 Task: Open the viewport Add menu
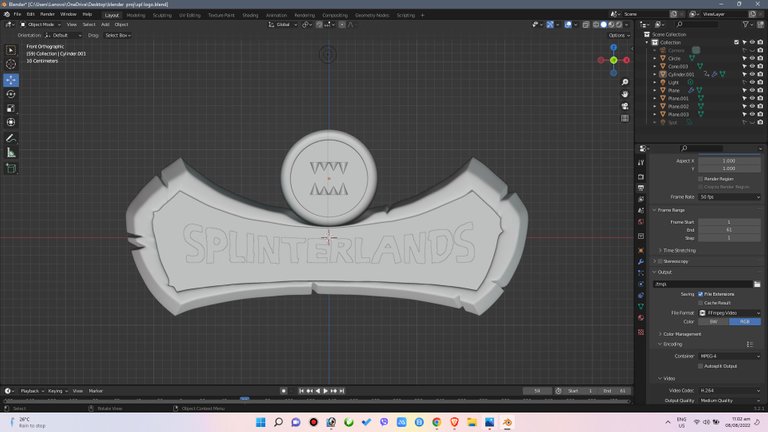(105, 24)
